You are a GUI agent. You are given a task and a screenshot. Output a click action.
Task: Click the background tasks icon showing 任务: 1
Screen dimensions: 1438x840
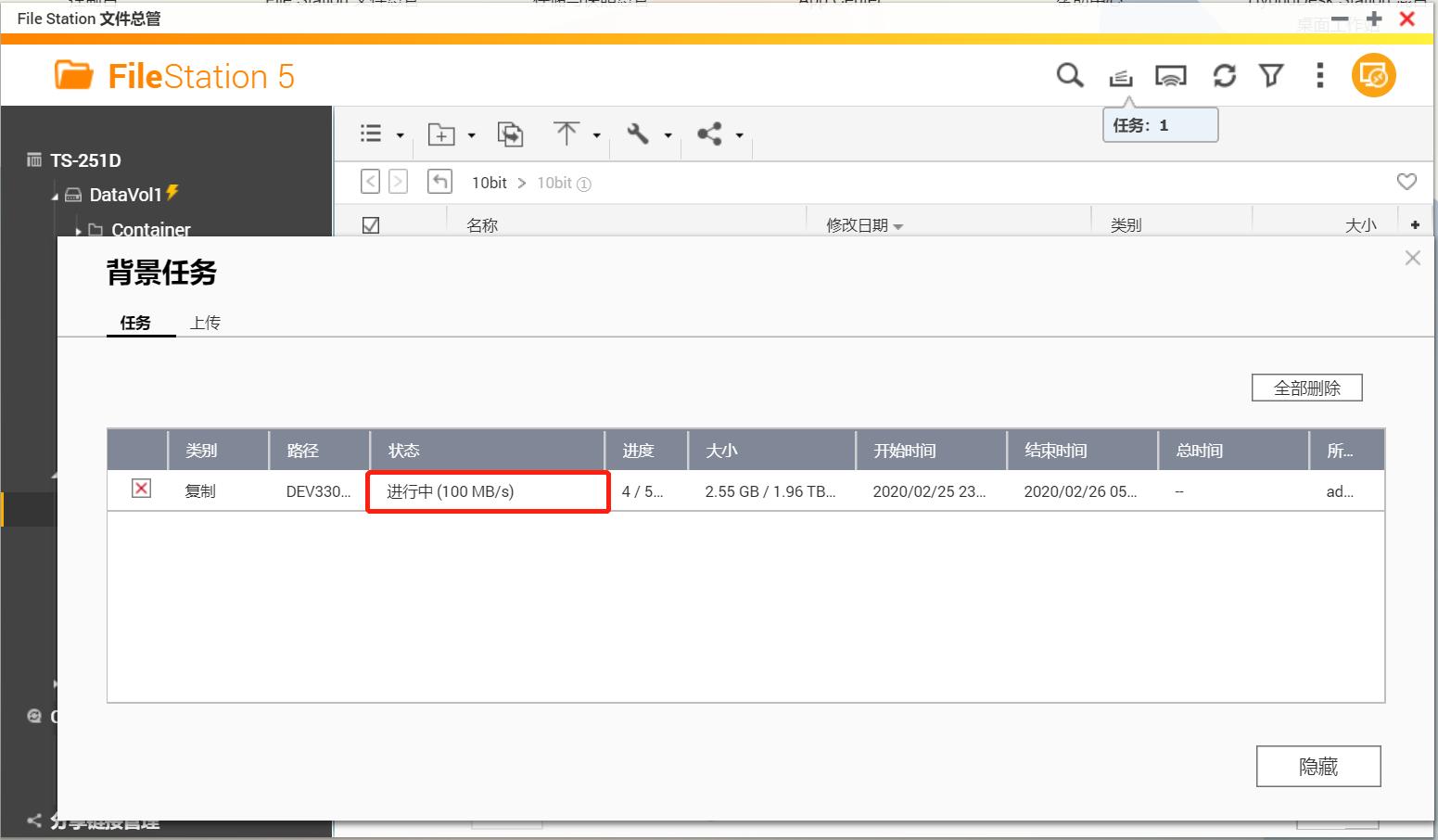(x=1120, y=76)
